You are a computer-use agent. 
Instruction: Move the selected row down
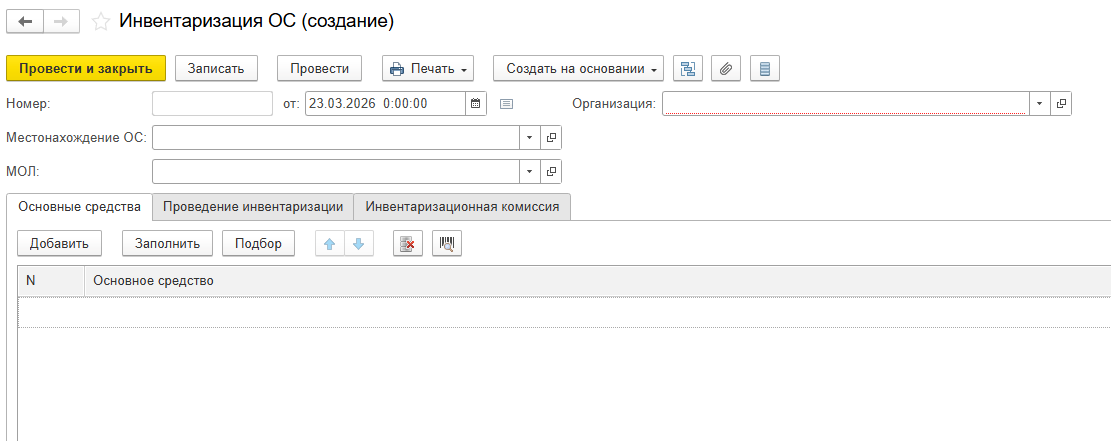pos(359,243)
